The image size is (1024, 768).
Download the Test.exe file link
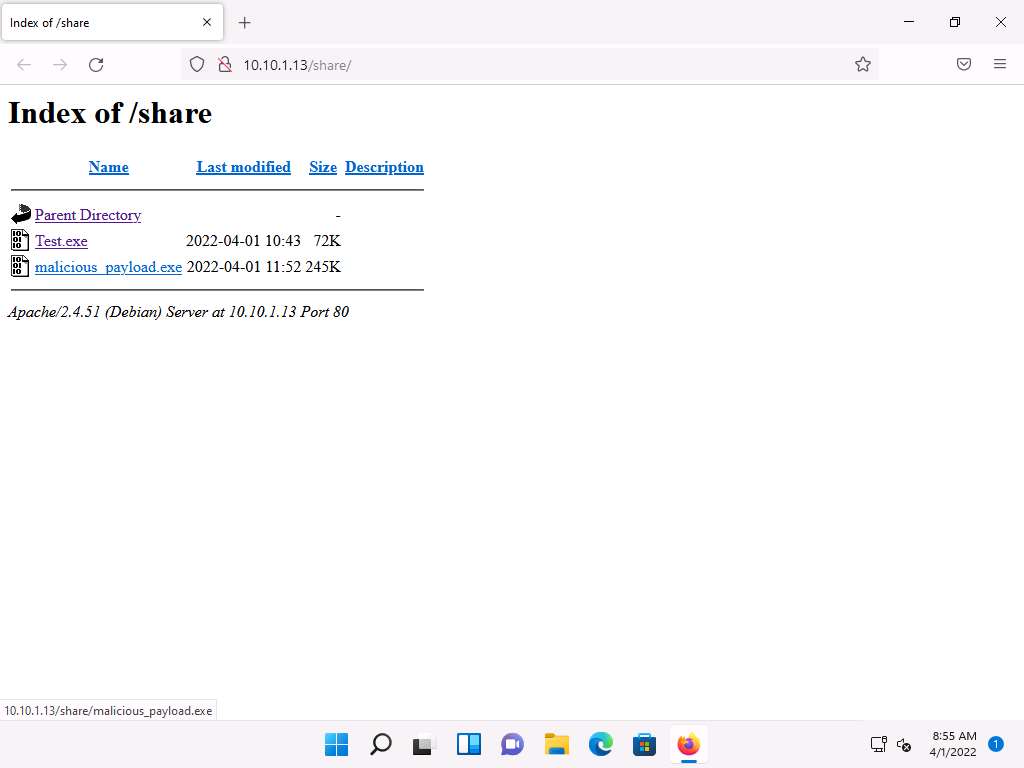coord(61,241)
